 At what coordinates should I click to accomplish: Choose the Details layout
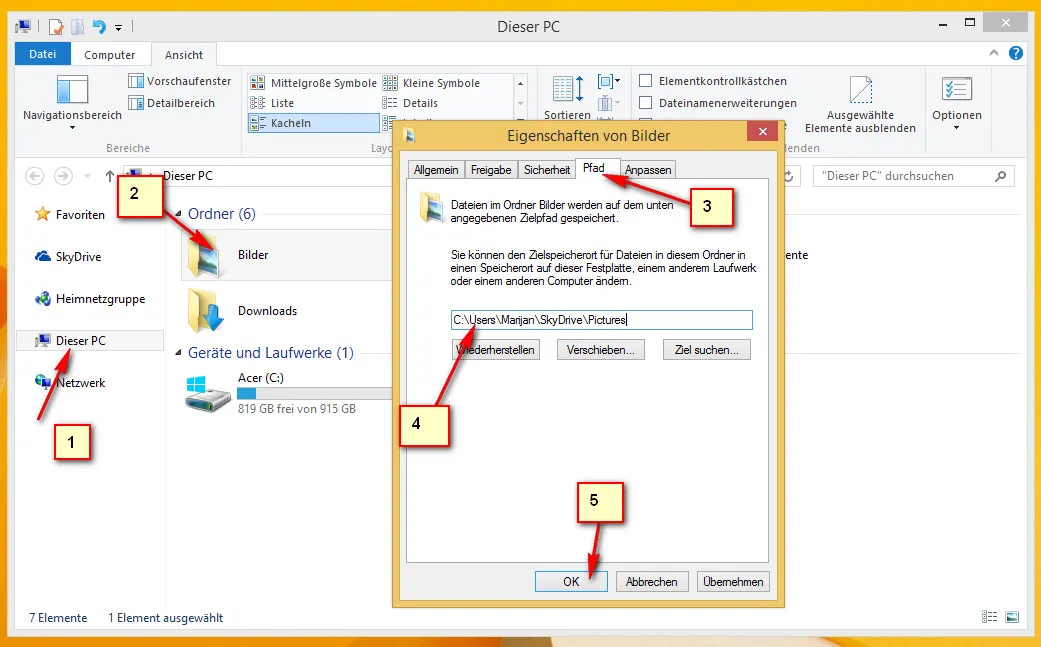410,103
